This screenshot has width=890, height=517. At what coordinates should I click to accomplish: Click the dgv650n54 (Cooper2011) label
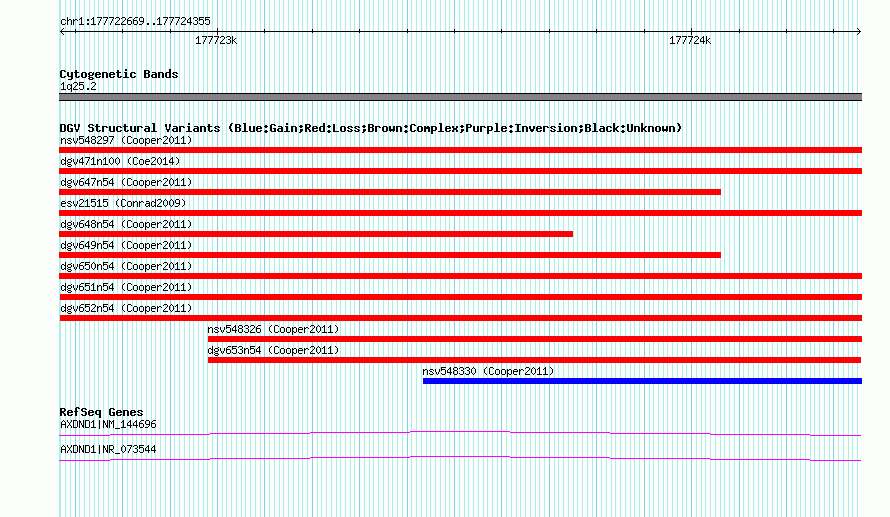126,266
